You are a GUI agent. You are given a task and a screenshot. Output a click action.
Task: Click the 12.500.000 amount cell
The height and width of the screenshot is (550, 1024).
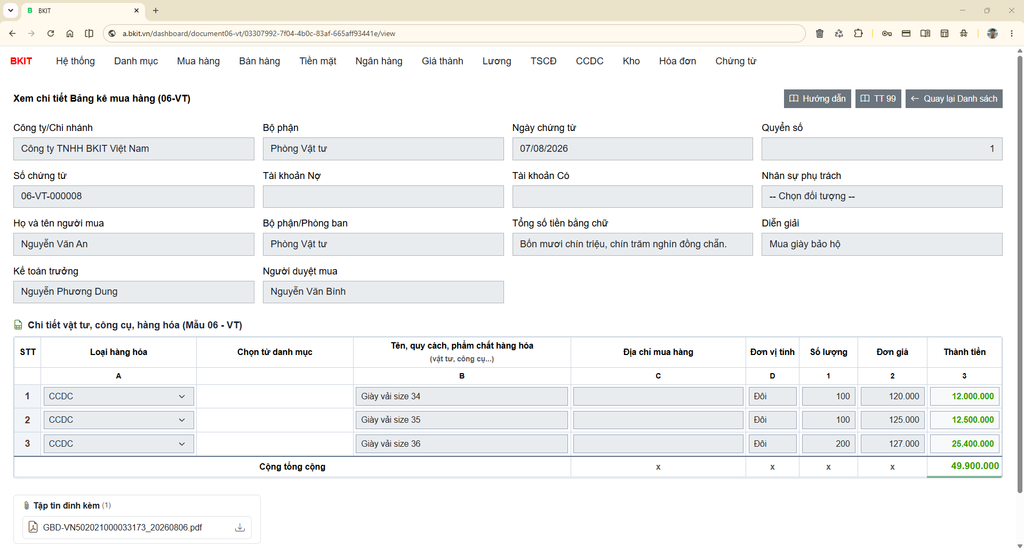(965, 420)
